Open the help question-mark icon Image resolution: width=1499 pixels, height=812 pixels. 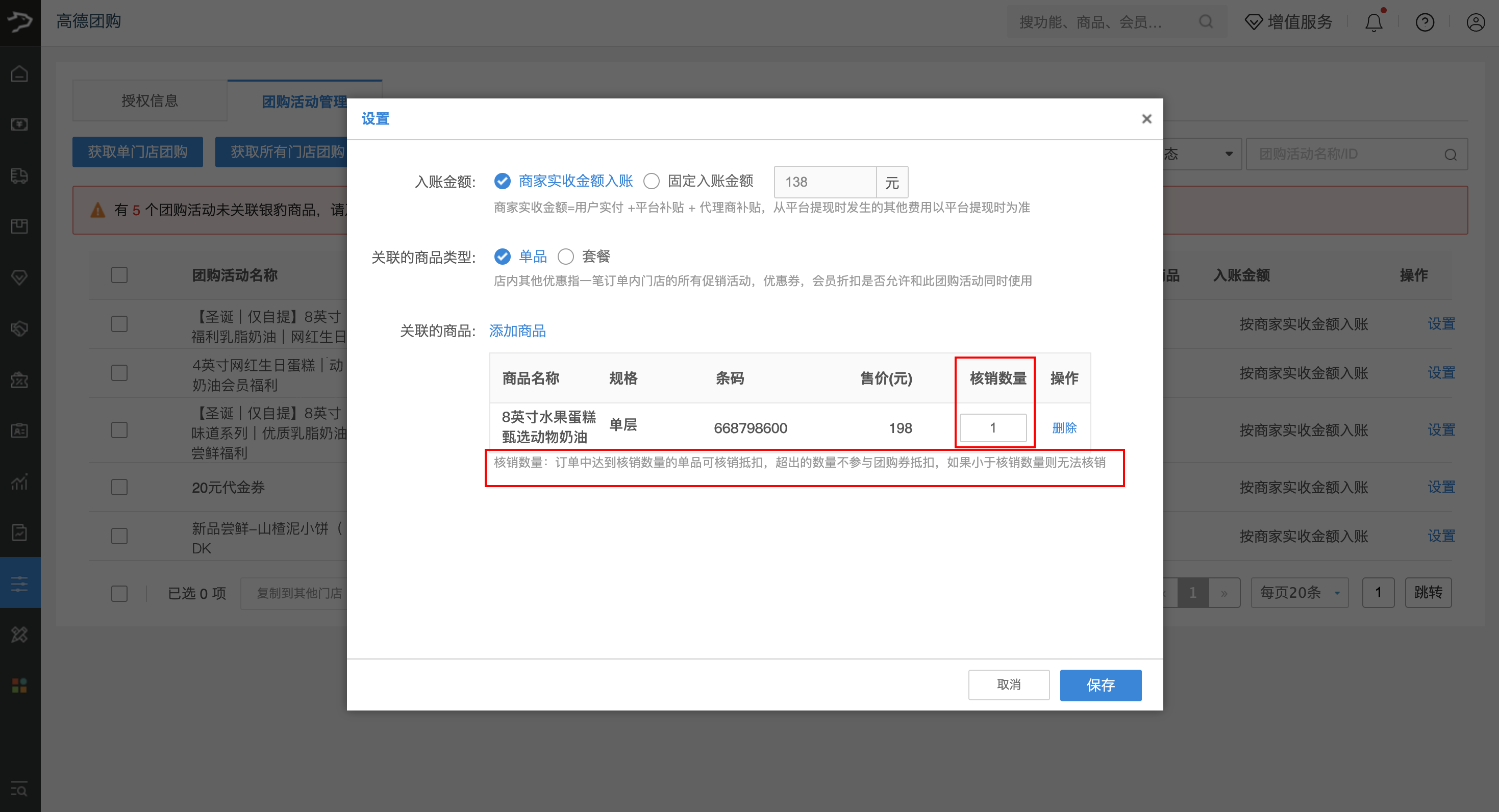point(1425,22)
